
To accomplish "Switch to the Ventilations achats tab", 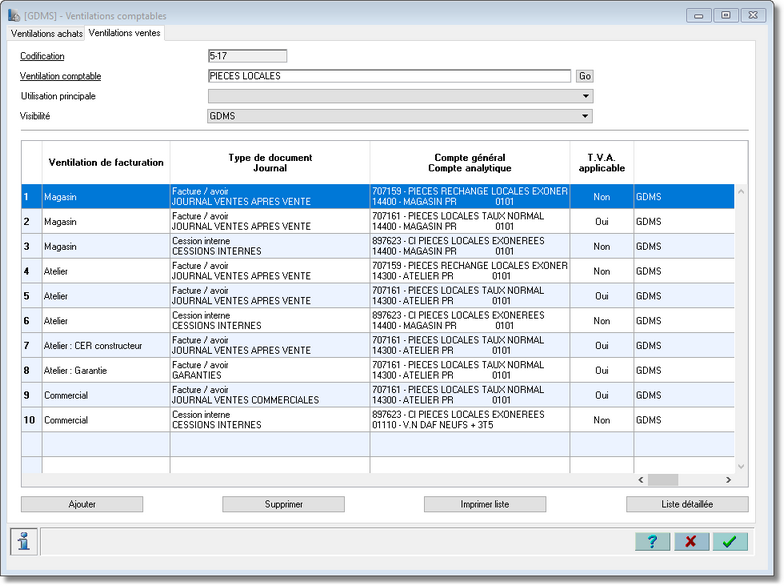I will click(46, 34).
